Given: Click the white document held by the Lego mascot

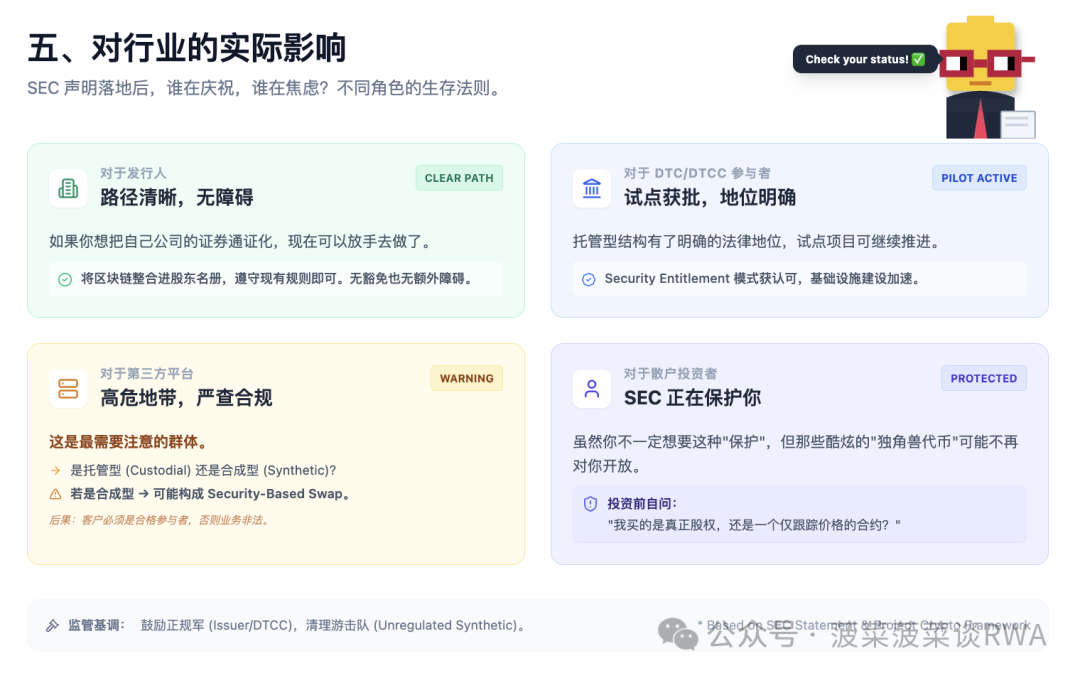Looking at the screenshot, I should pos(1017,124).
